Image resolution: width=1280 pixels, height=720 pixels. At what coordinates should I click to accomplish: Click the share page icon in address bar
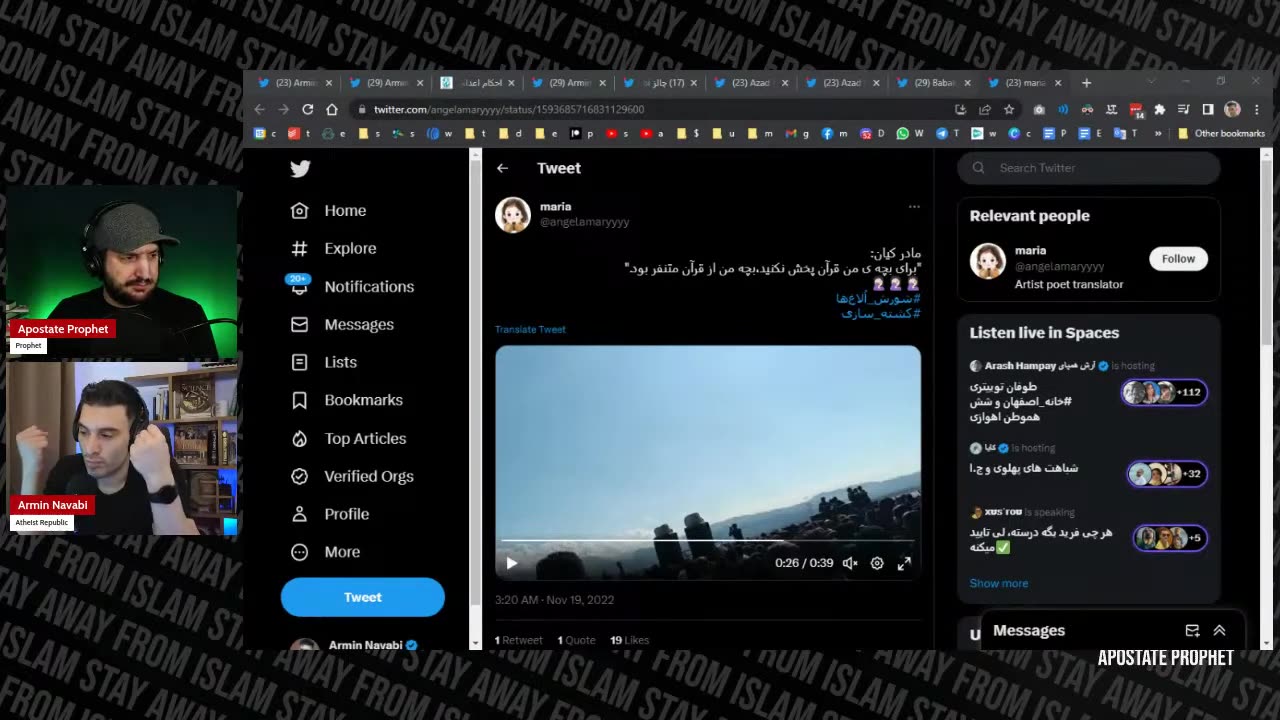[x=985, y=109]
